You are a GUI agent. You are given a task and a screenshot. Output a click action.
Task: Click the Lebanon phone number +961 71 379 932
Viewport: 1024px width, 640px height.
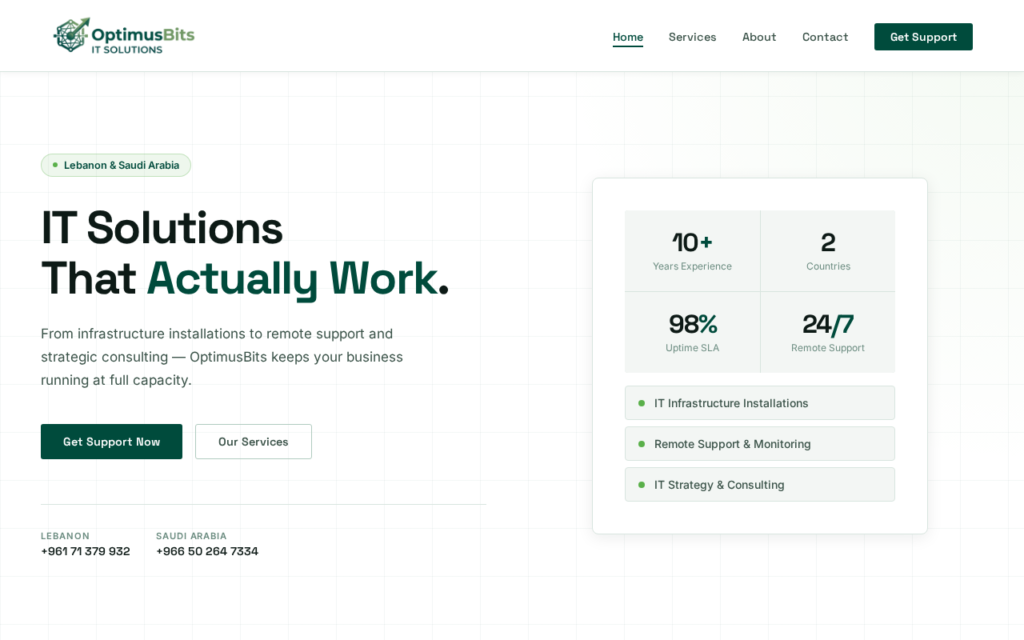(86, 551)
